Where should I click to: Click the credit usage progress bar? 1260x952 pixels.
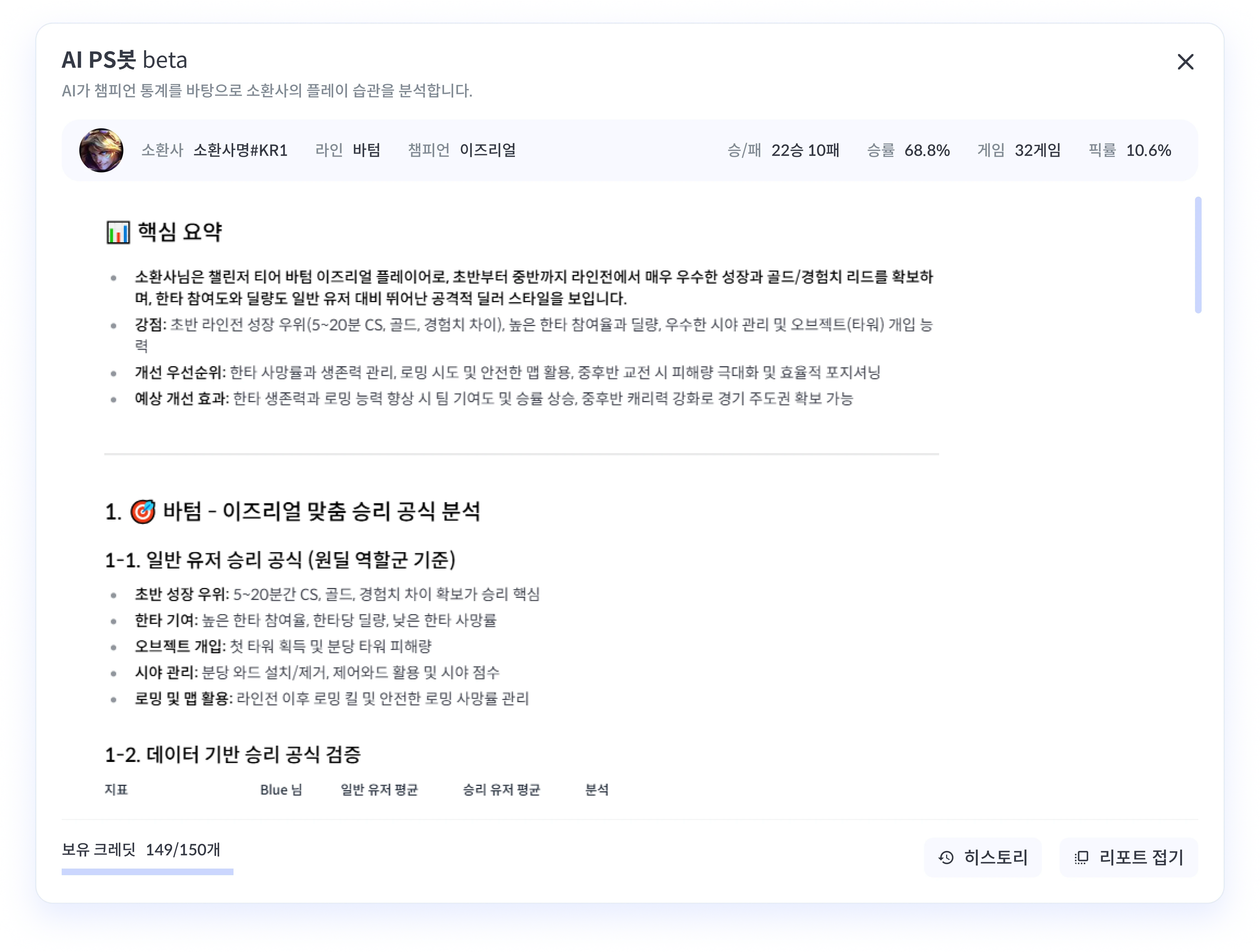148,872
